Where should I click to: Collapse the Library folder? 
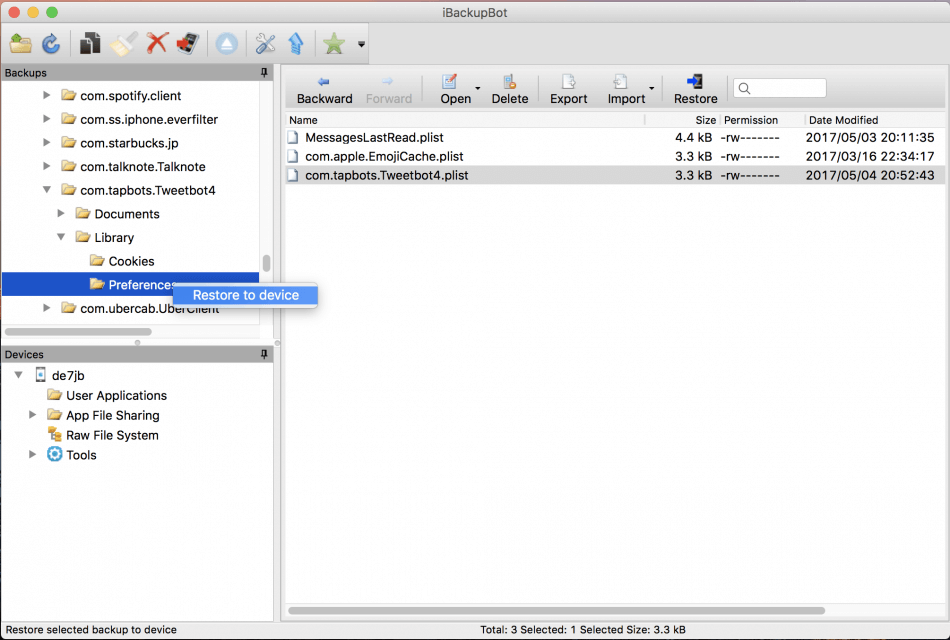(x=61, y=237)
